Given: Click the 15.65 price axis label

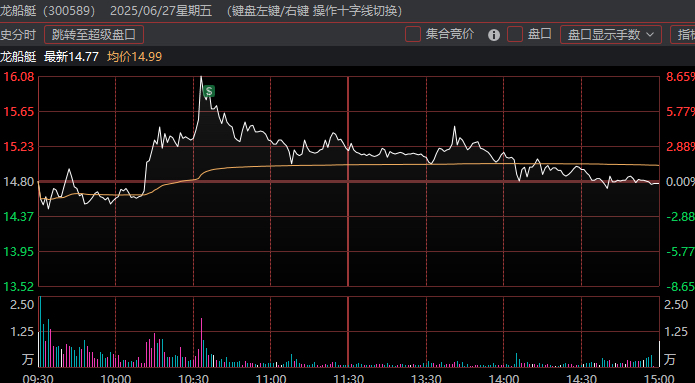Looking at the screenshot, I should point(19,112).
